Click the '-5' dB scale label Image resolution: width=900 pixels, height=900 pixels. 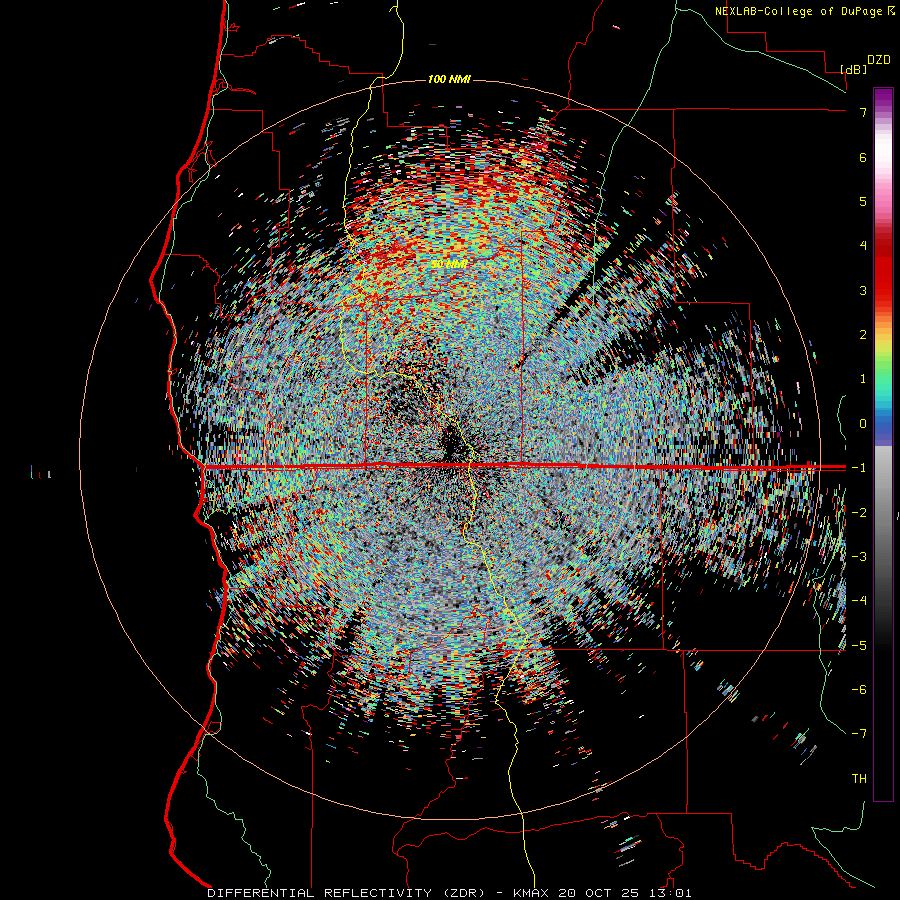click(x=859, y=646)
